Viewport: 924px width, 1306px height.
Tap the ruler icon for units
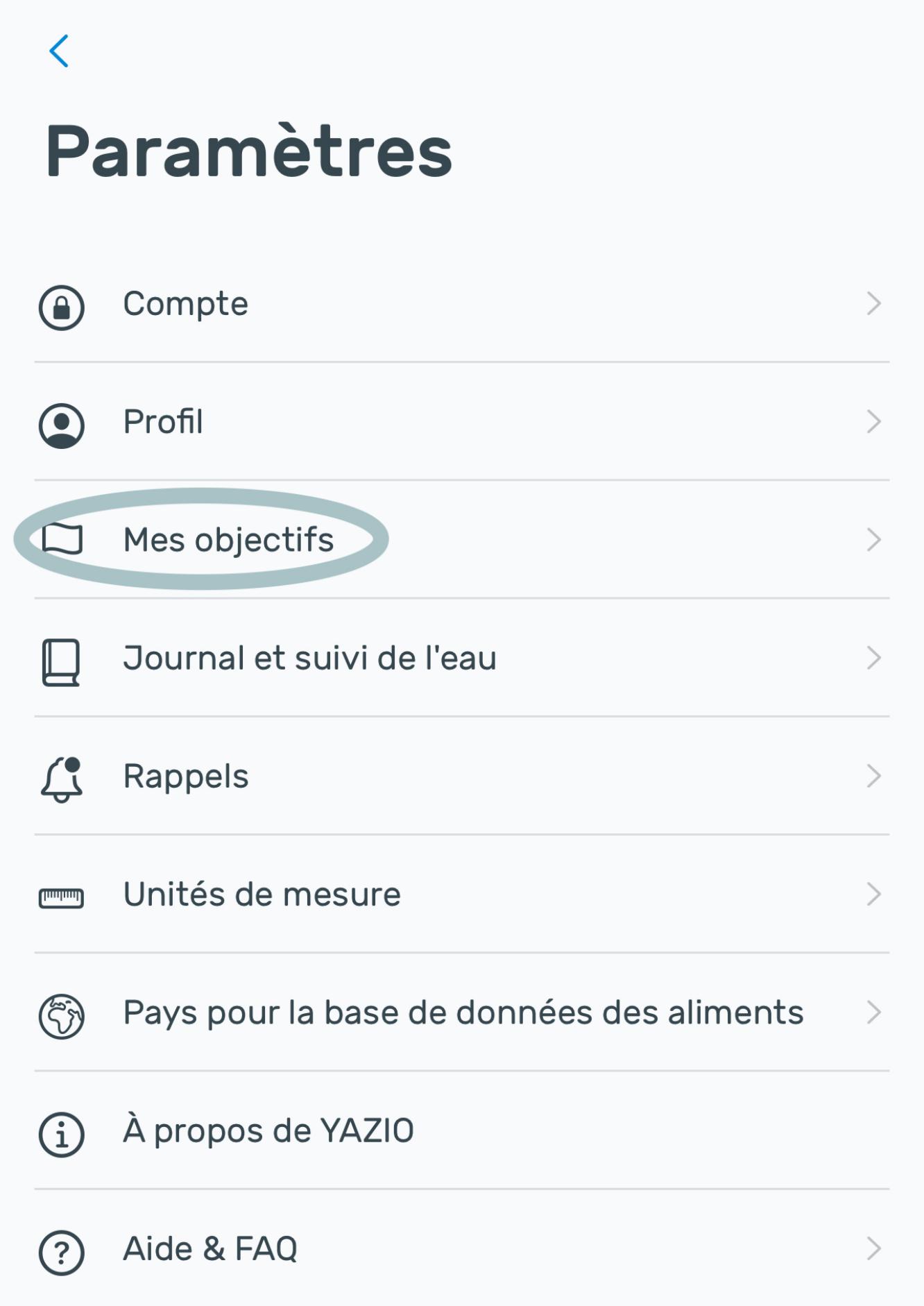click(61, 898)
